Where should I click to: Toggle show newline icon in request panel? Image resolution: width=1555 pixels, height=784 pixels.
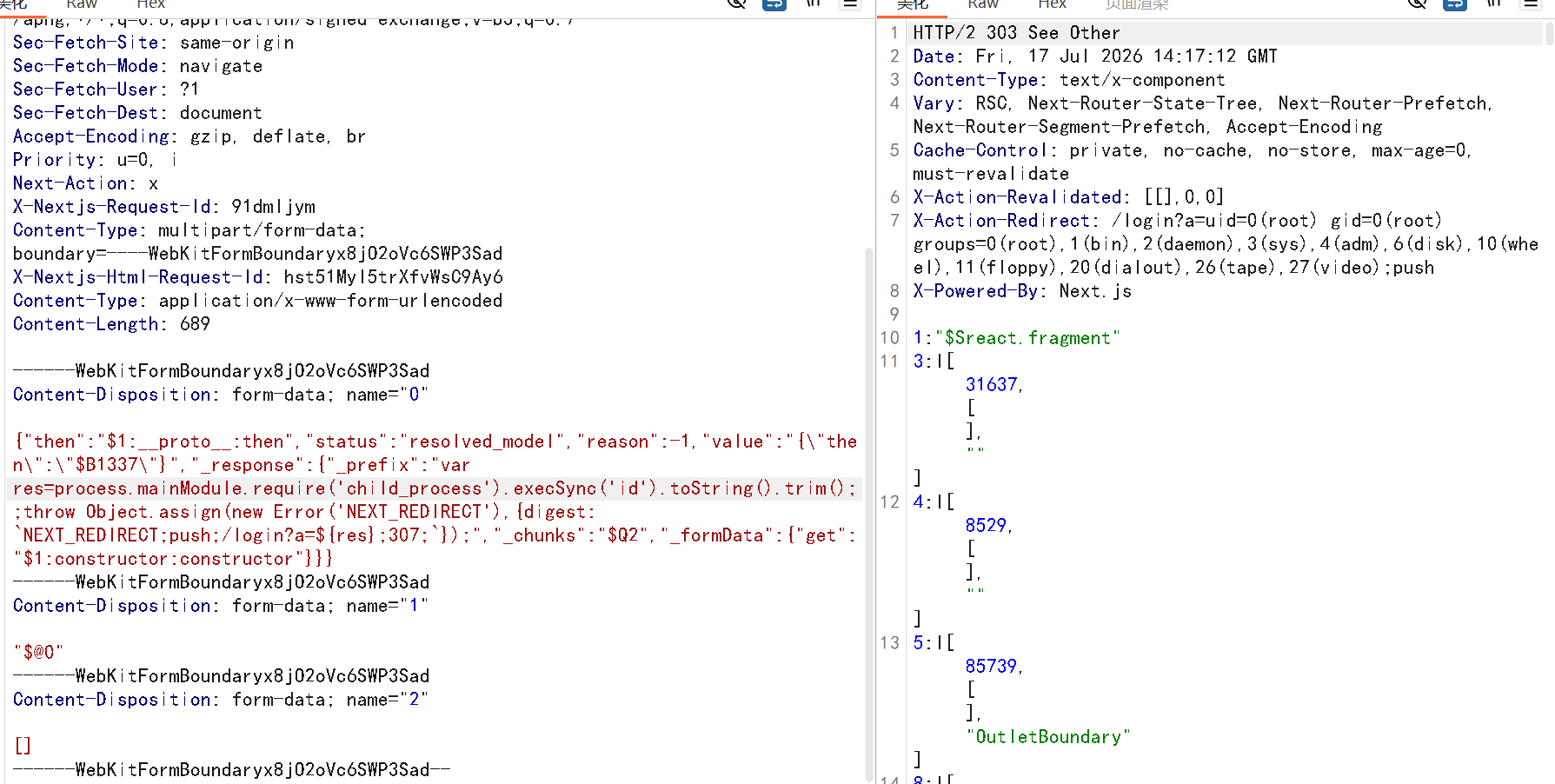coord(813,3)
